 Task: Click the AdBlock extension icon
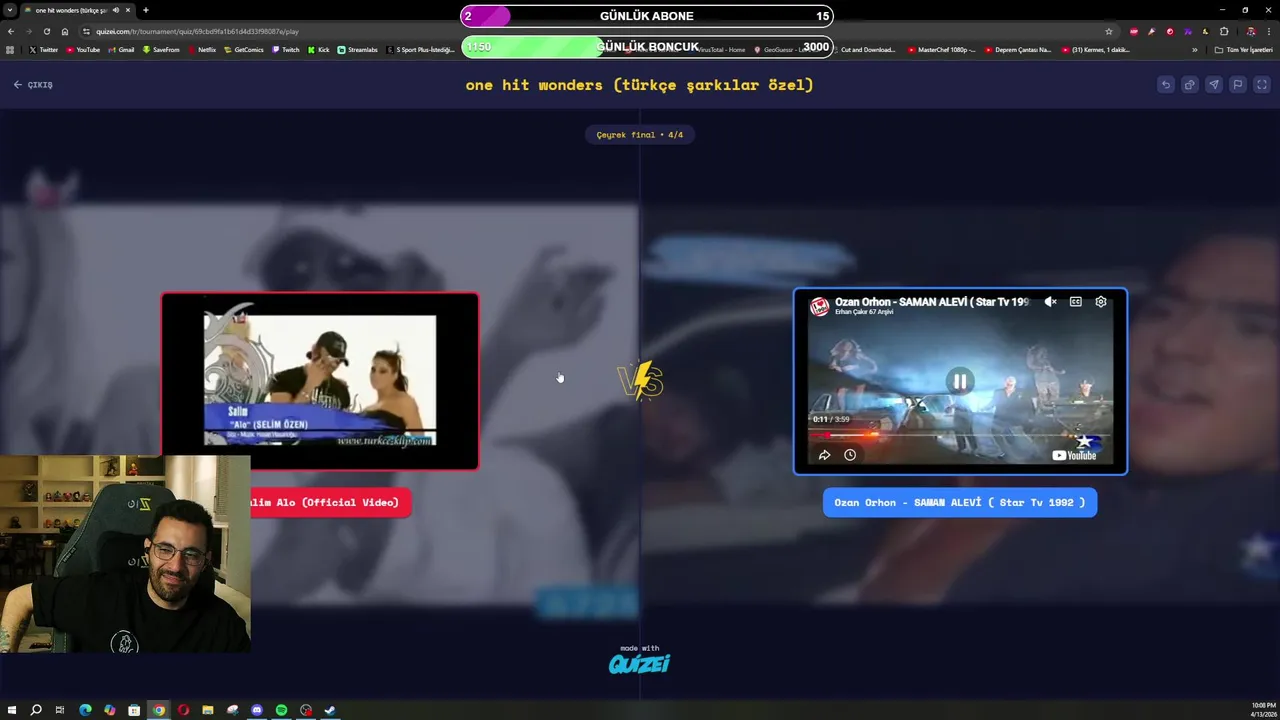tap(1133, 31)
